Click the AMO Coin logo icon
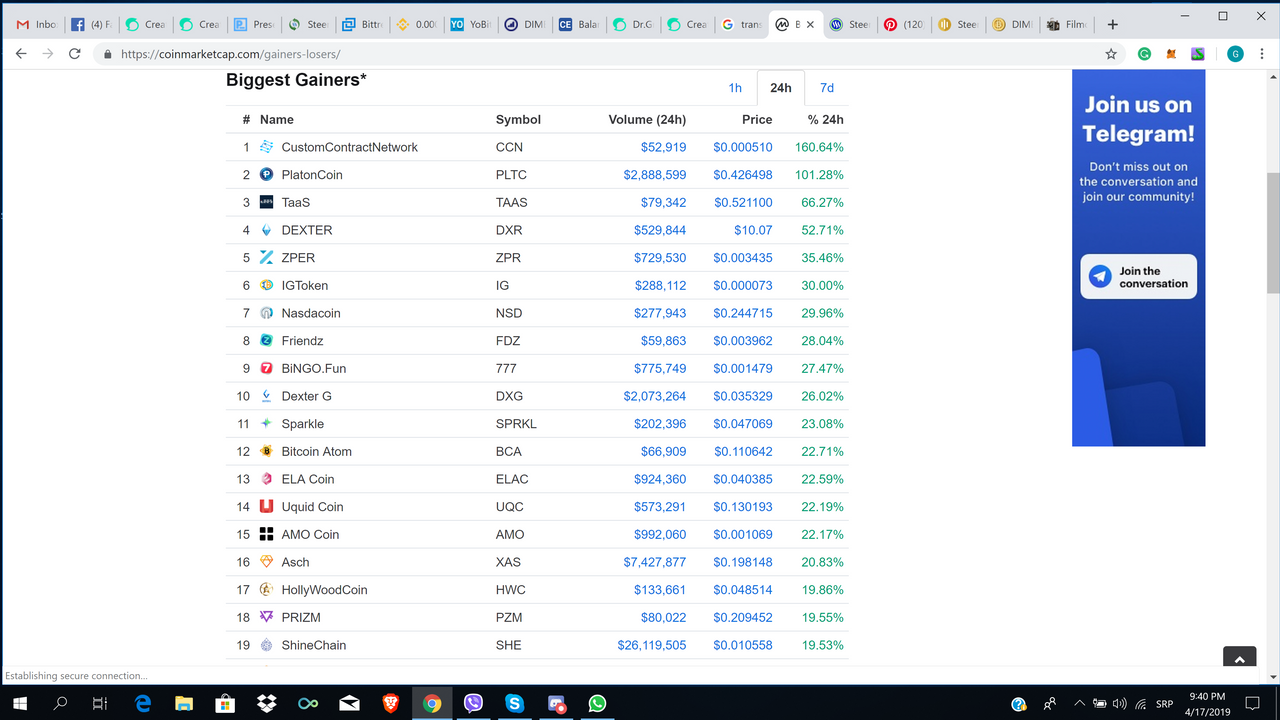 click(267, 534)
